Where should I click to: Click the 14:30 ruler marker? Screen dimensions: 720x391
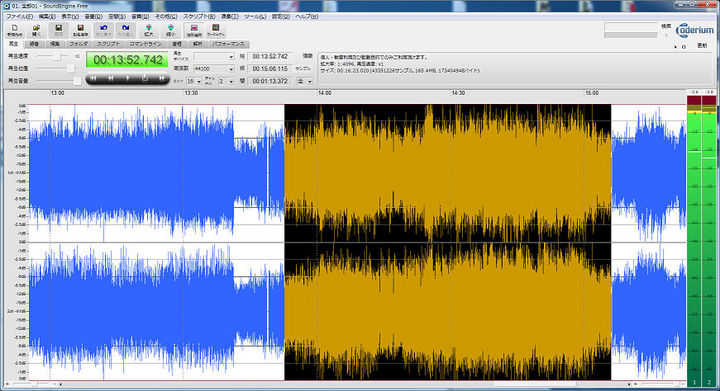(458, 93)
